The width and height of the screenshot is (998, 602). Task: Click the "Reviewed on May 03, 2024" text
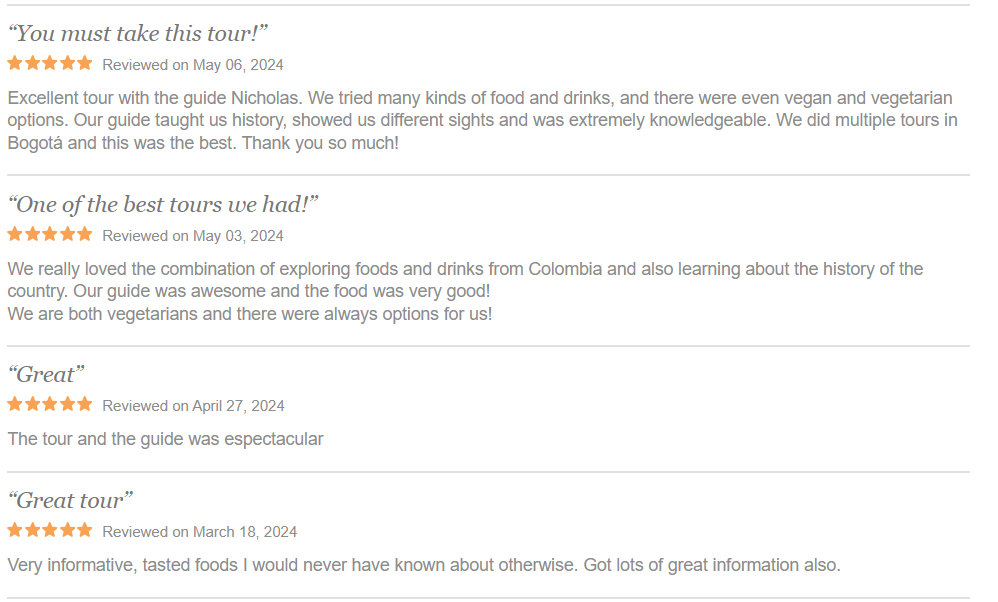pos(193,236)
